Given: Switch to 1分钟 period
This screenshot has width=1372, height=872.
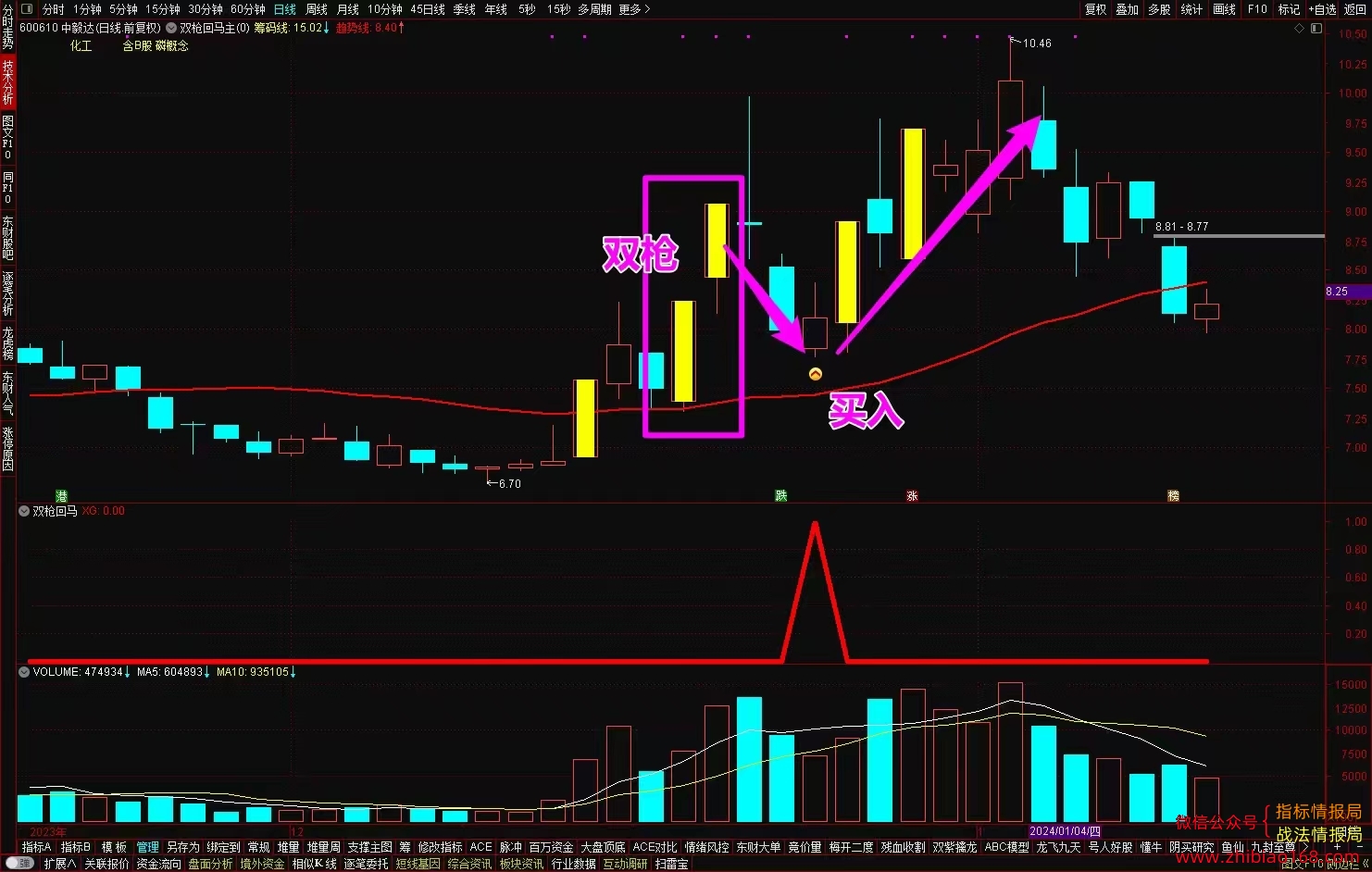Looking at the screenshot, I should point(87,9).
